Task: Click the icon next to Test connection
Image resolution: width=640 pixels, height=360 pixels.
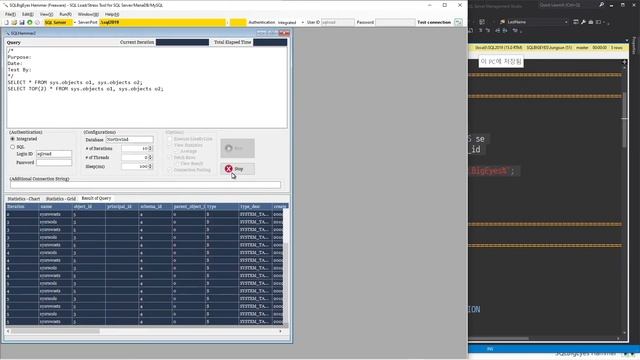Action: [x=458, y=22]
